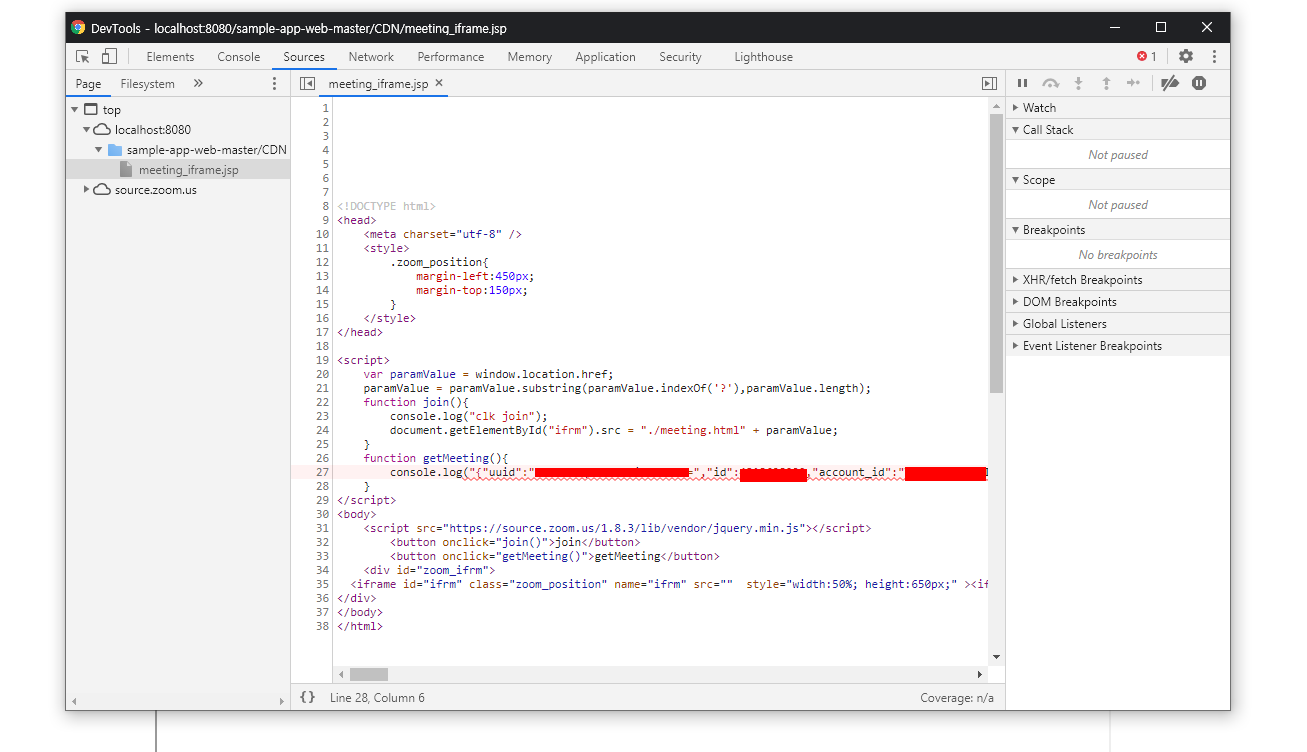Image resolution: width=1307 pixels, height=752 pixels.
Task: Select meeting_iframe.jsp in the file tree
Action: click(188, 170)
